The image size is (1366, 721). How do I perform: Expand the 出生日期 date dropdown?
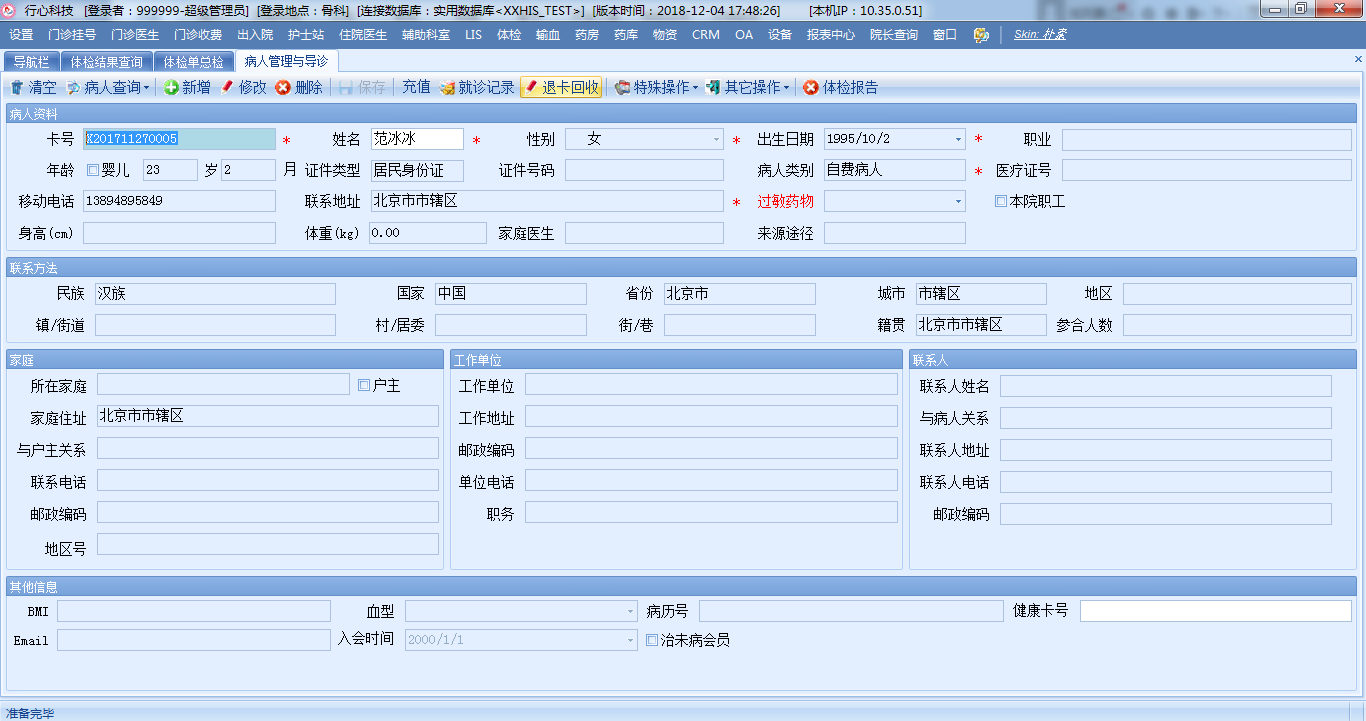tap(958, 140)
